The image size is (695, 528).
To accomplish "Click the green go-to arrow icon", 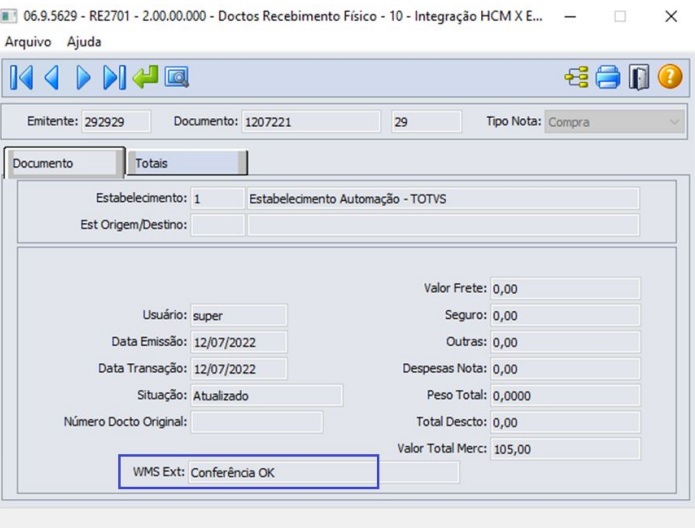I will click(x=145, y=77).
